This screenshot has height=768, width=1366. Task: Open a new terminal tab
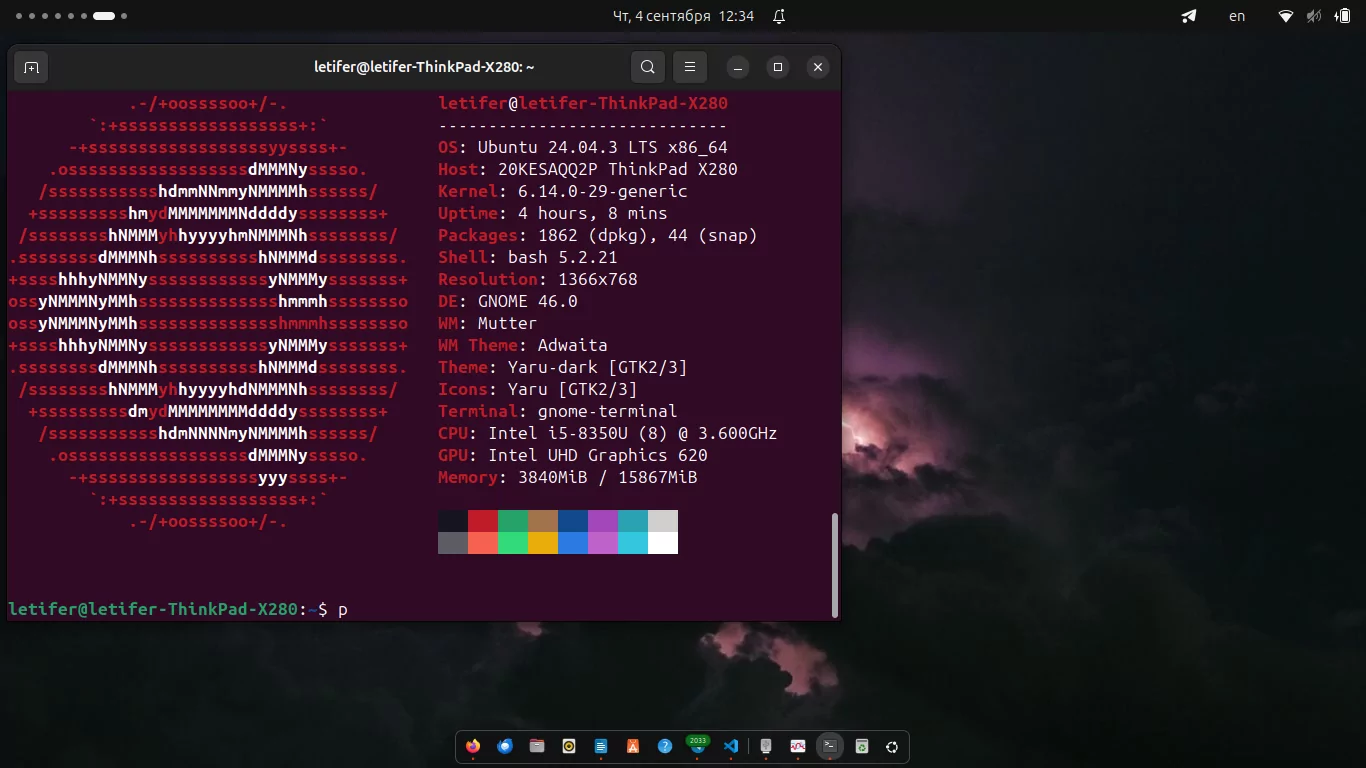[31, 67]
